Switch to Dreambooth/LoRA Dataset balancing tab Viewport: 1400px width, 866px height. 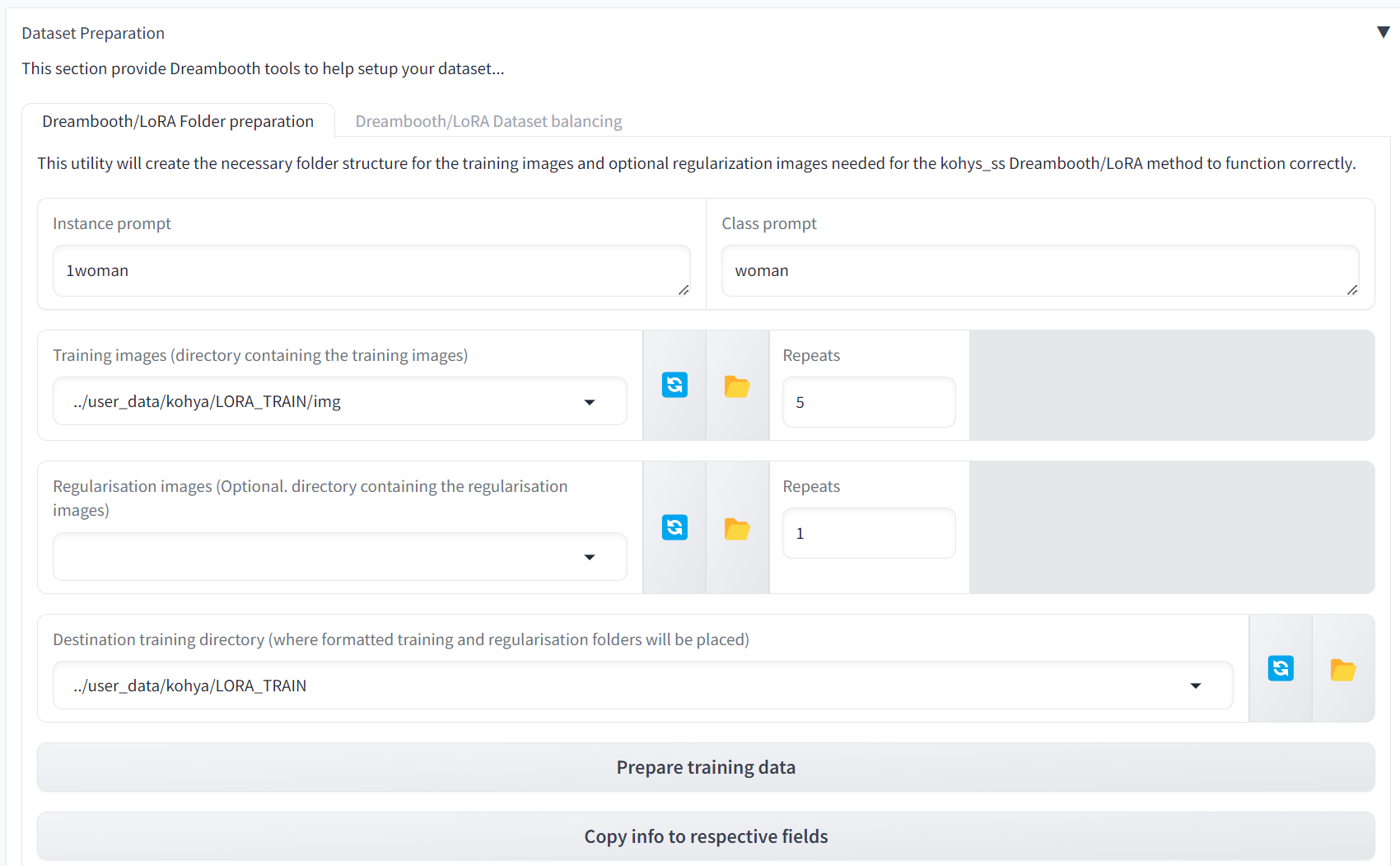coord(488,120)
